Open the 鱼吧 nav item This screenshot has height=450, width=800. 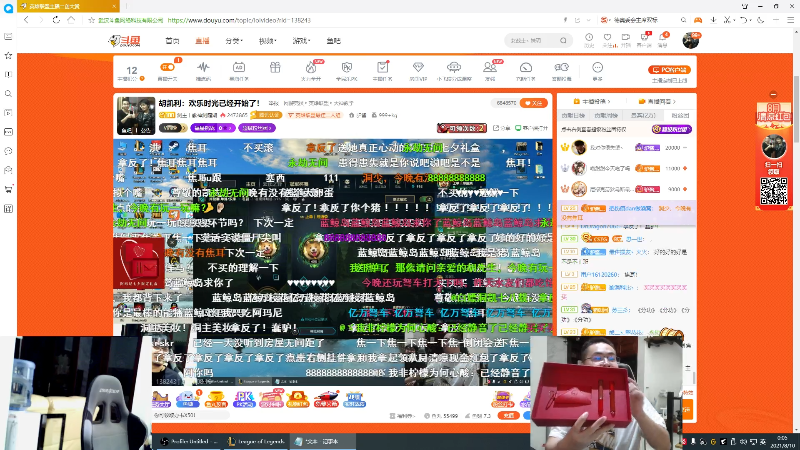tap(334, 41)
